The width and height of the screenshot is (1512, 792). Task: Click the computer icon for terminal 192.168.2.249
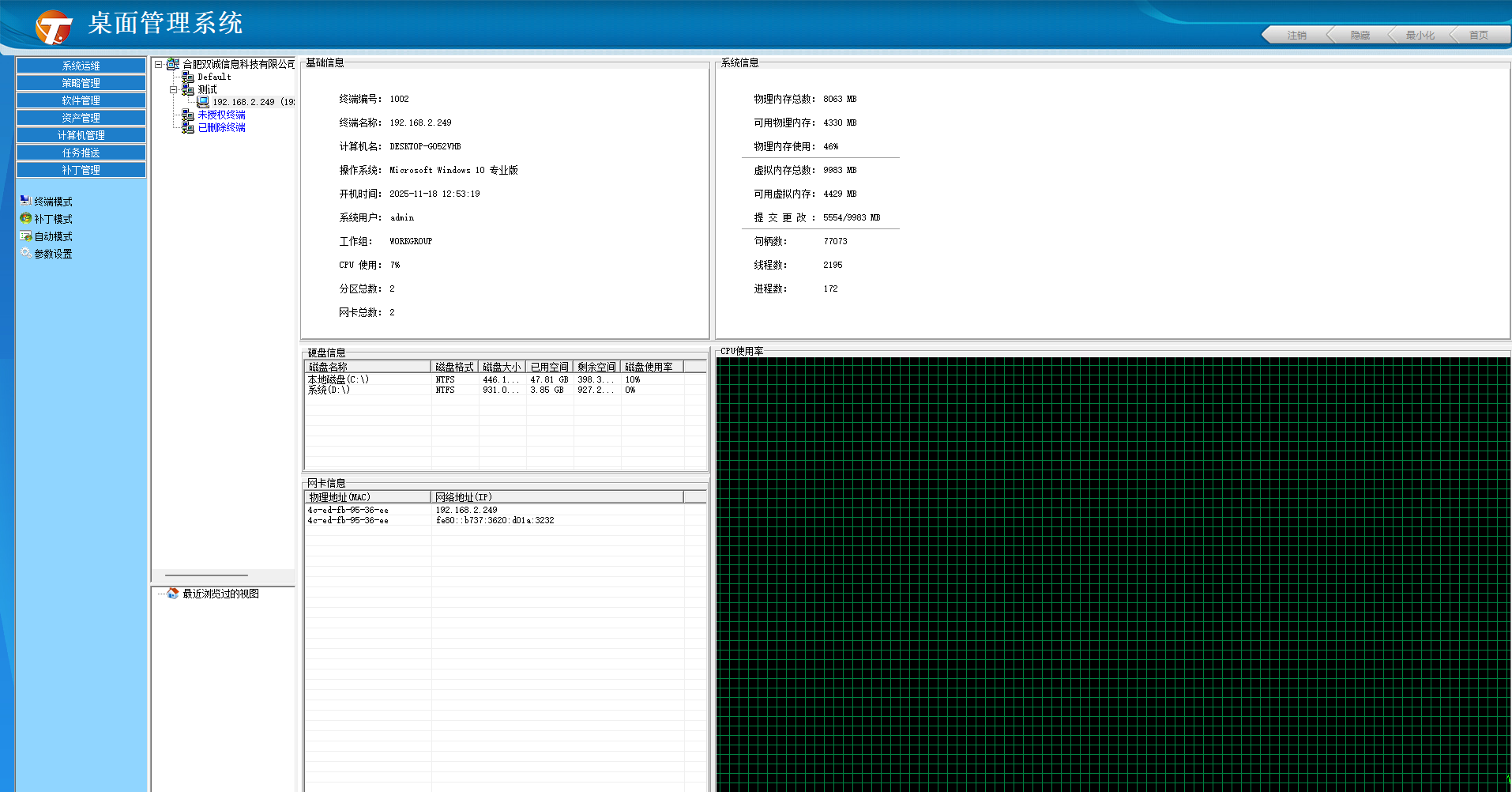pyautogui.click(x=203, y=102)
